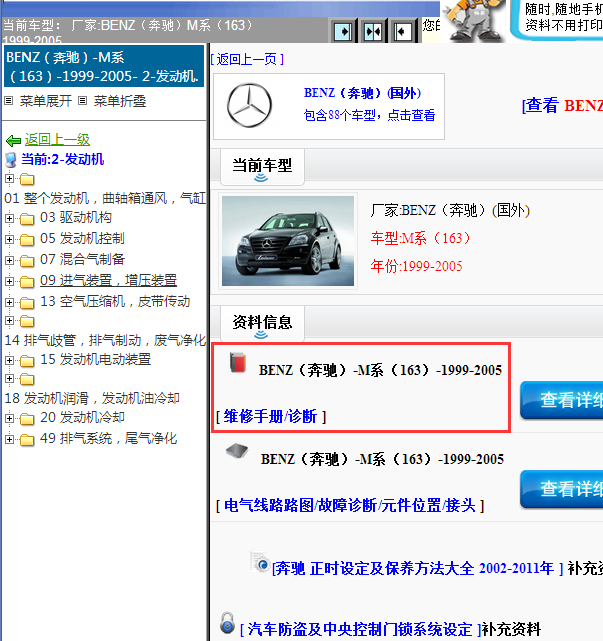603x641 pixels.
Task: Click the 车型:M系（163） red text
Action: coord(421,238)
